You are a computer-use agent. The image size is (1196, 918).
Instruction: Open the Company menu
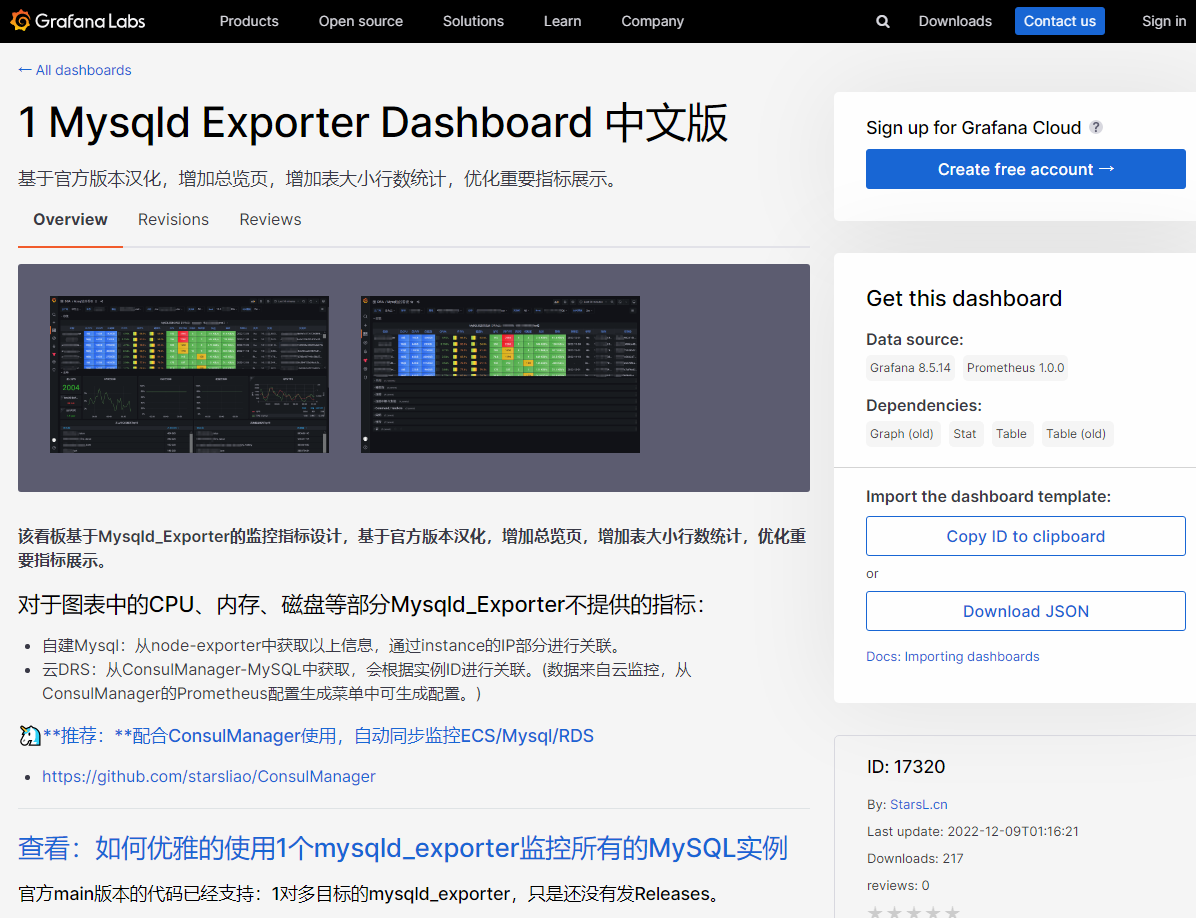click(652, 21)
